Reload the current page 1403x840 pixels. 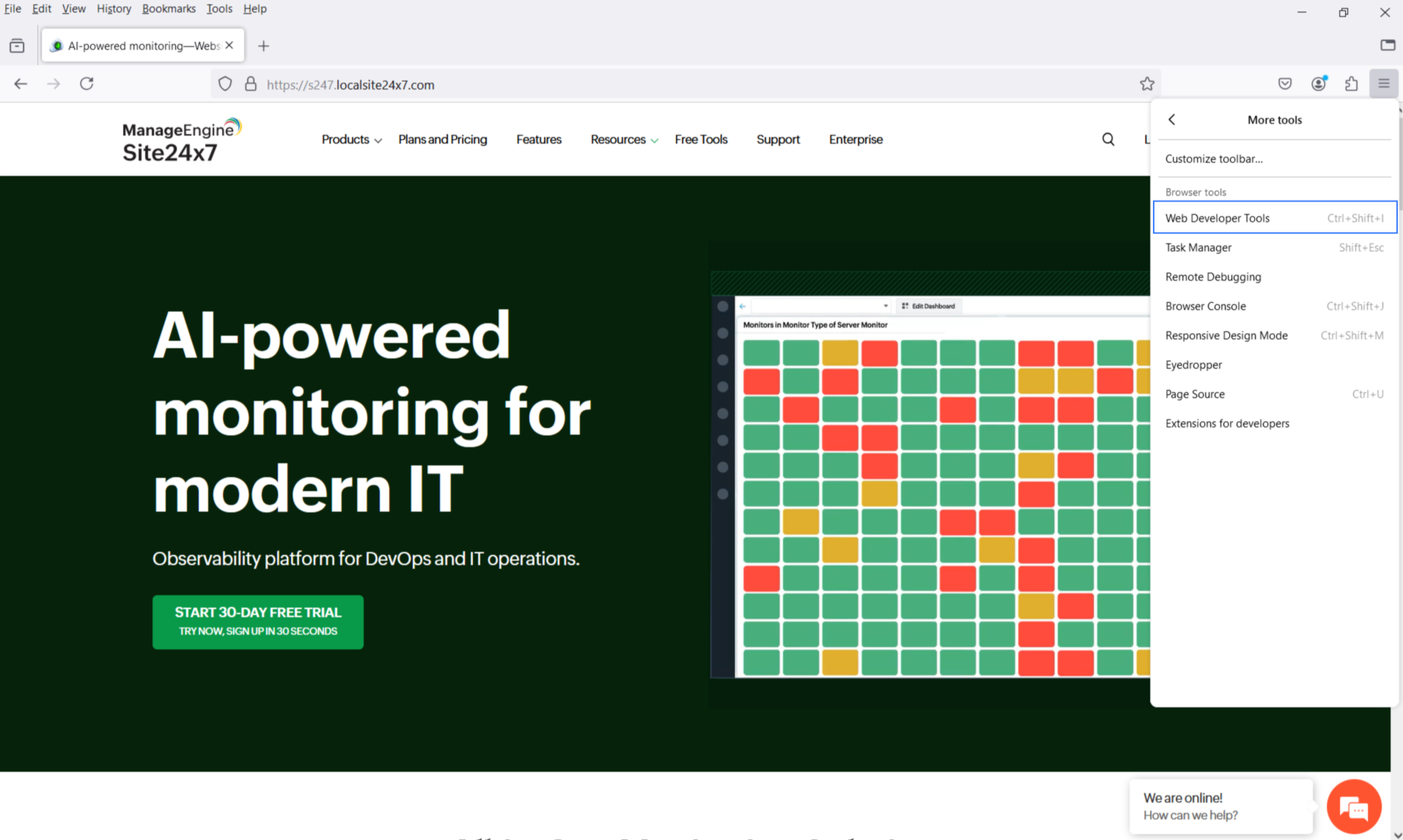(86, 84)
